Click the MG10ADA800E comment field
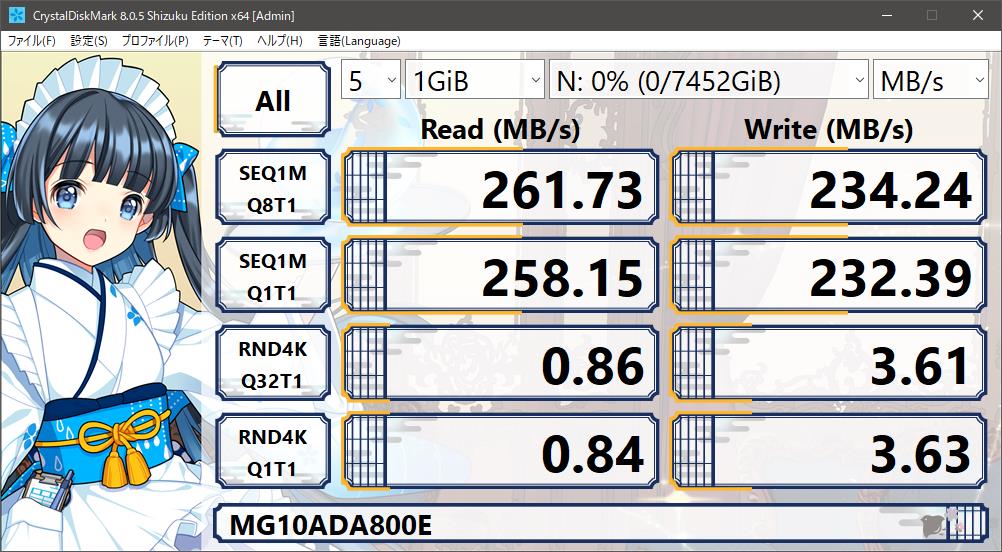This screenshot has height=552, width=1002. tap(601, 525)
